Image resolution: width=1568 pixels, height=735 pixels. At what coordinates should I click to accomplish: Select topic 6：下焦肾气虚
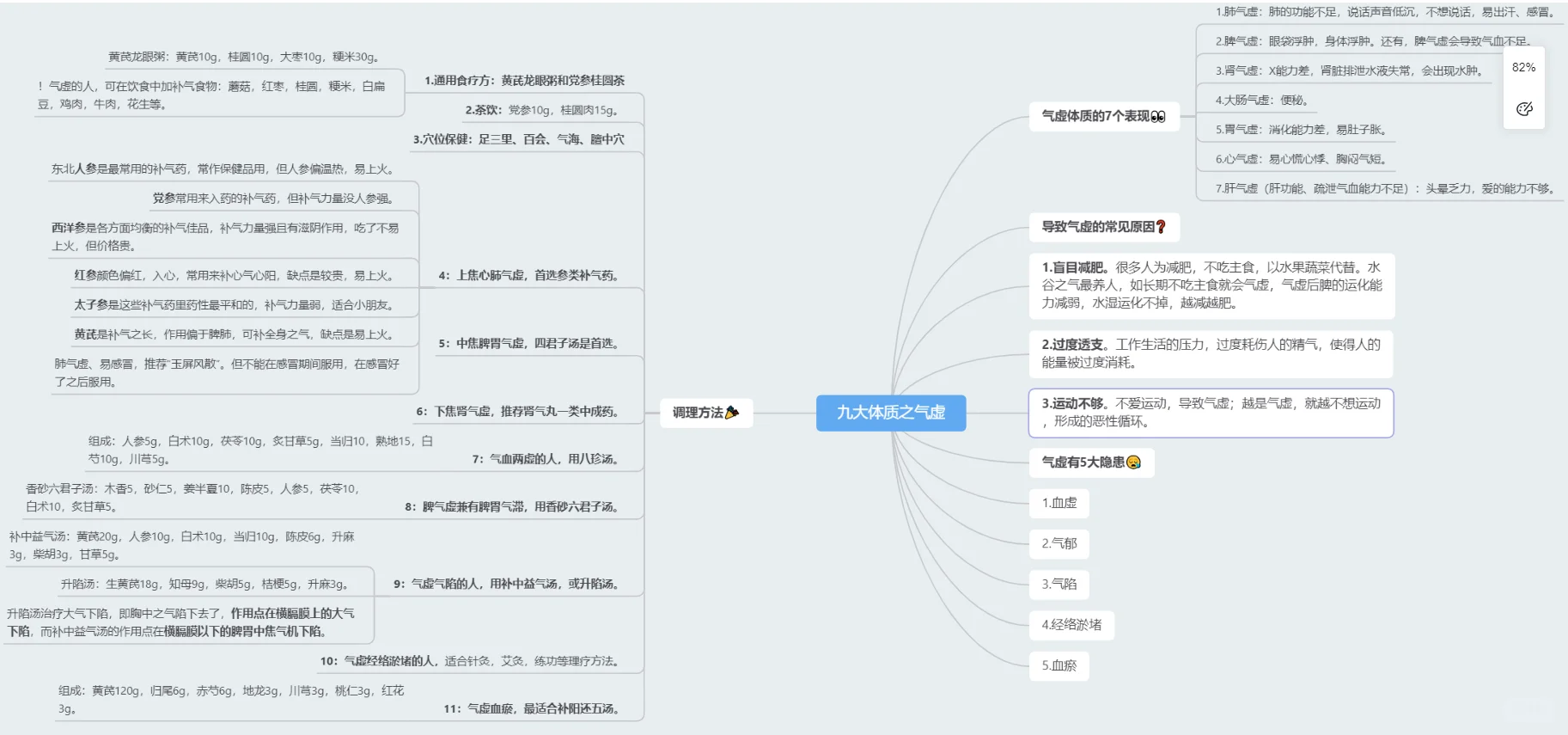click(518, 412)
